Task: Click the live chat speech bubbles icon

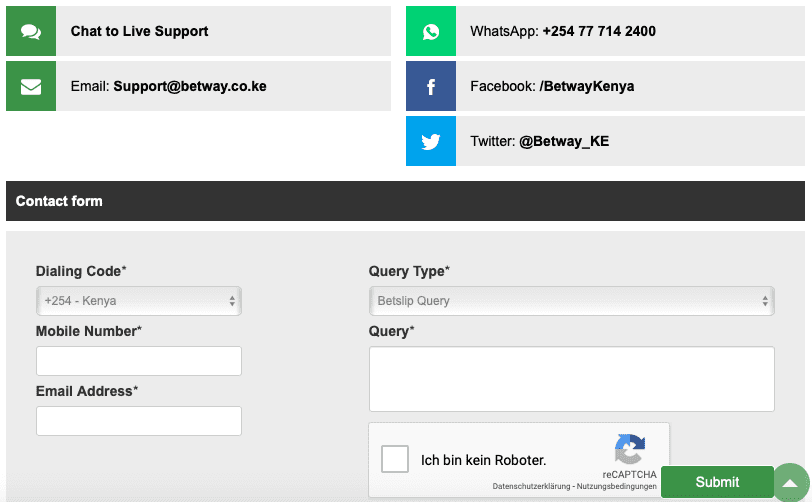Action: [x=31, y=32]
